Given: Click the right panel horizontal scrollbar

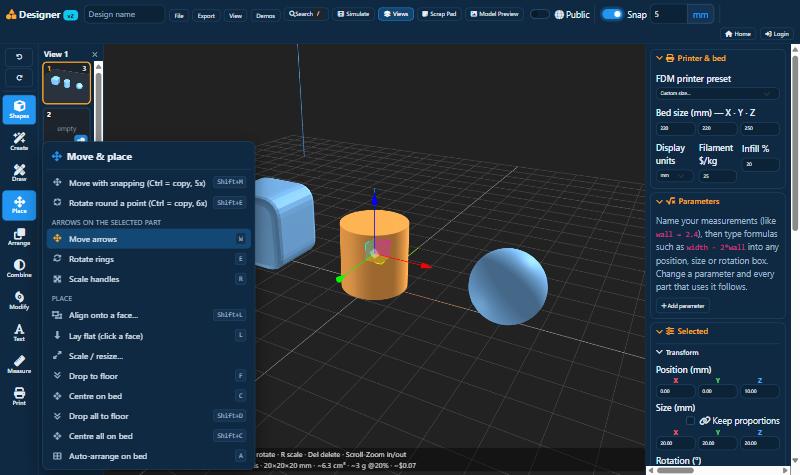Looking at the screenshot, I should pos(676,470).
